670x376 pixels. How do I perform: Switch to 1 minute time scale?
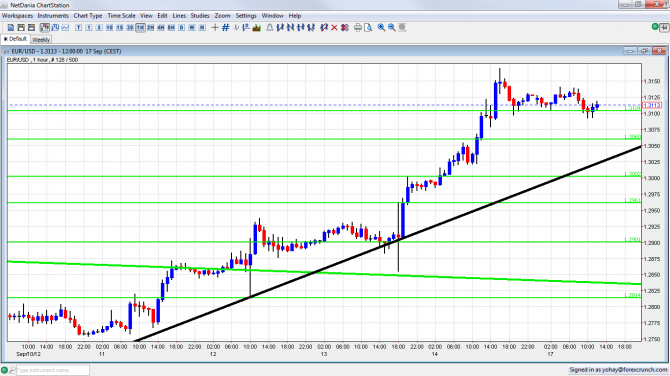click(x=88, y=27)
